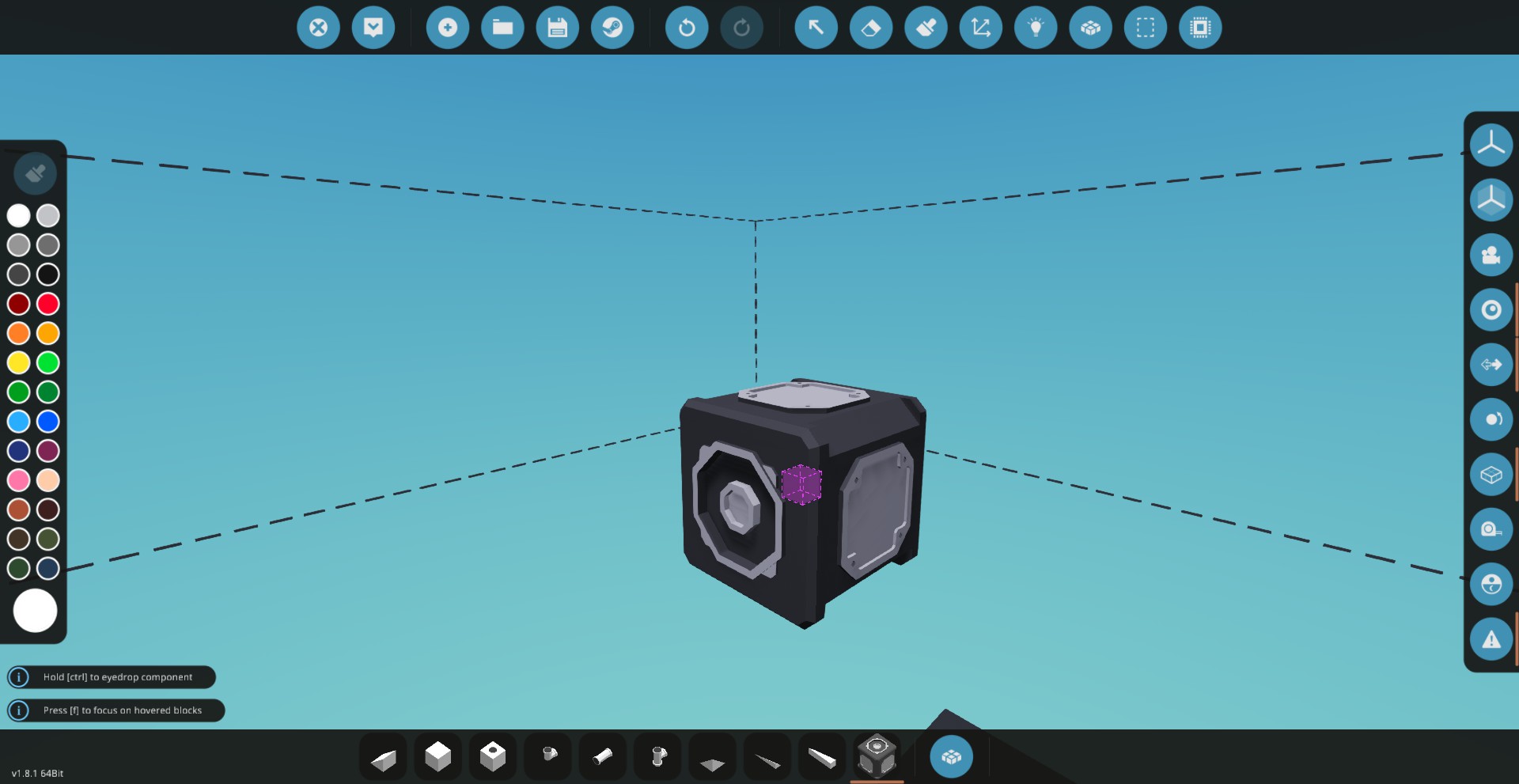The height and width of the screenshot is (784, 1519).
Task: Click the stacked cubes icon in top toolbar
Action: tap(1090, 28)
